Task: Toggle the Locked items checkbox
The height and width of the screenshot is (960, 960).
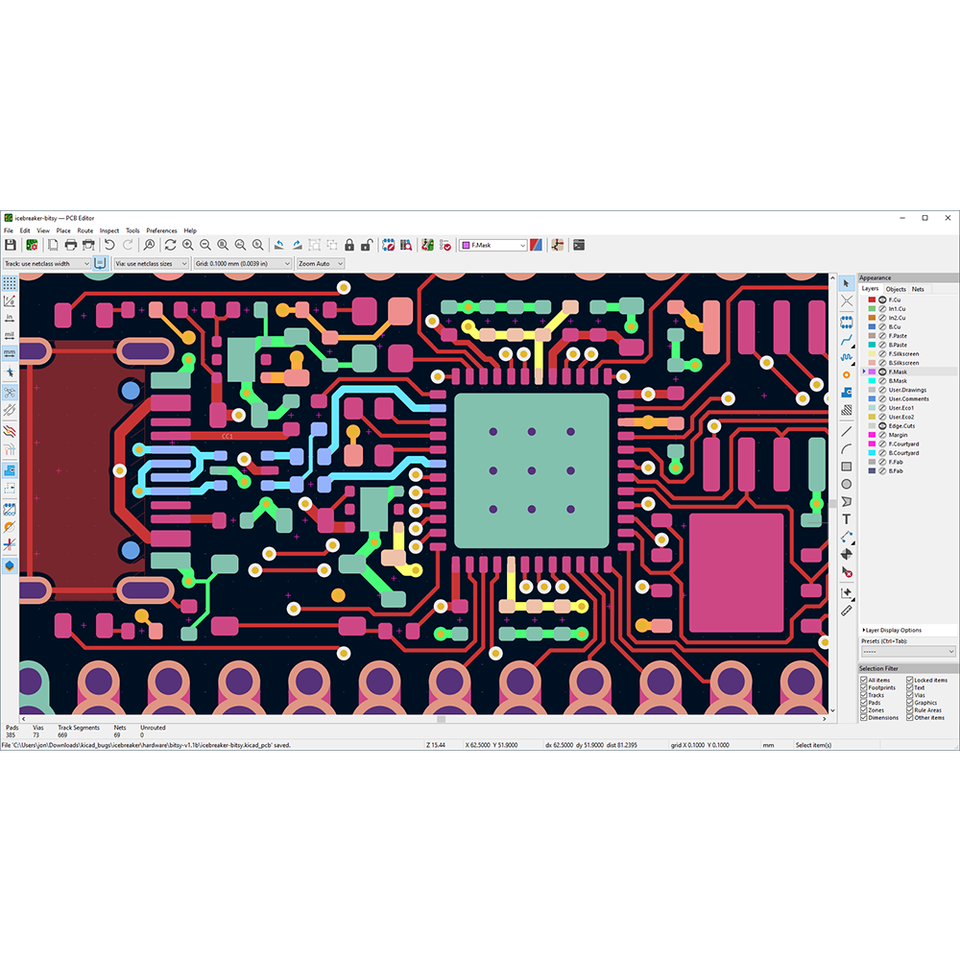Action: click(x=910, y=680)
